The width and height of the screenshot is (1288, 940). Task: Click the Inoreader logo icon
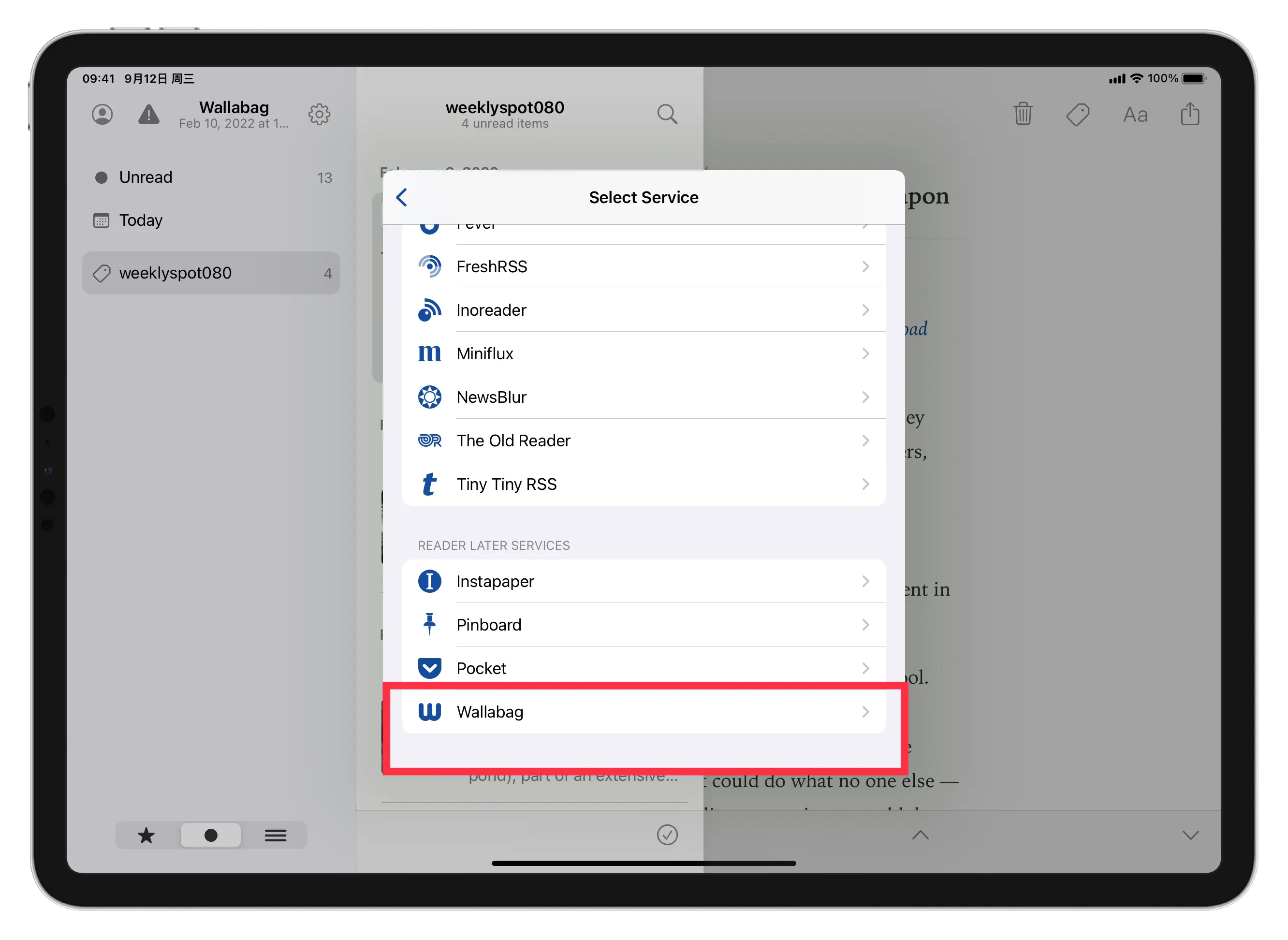pos(429,310)
